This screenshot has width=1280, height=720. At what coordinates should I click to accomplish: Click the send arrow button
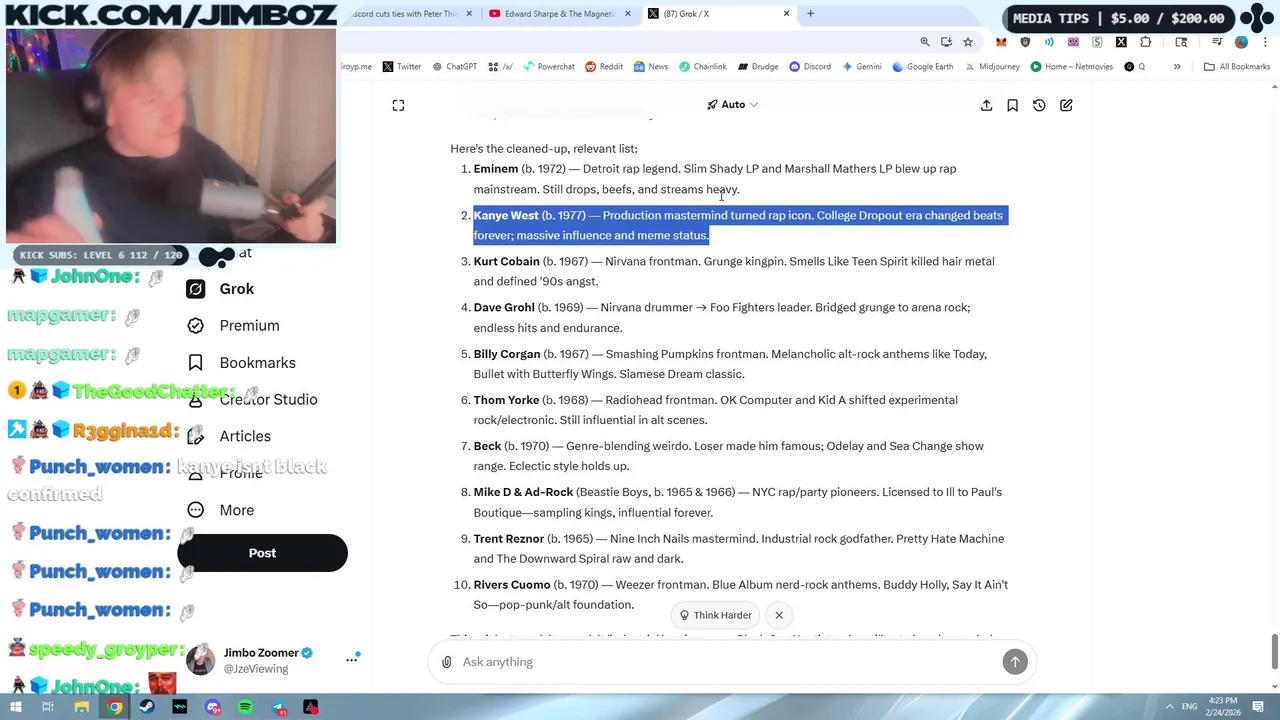click(1015, 662)
